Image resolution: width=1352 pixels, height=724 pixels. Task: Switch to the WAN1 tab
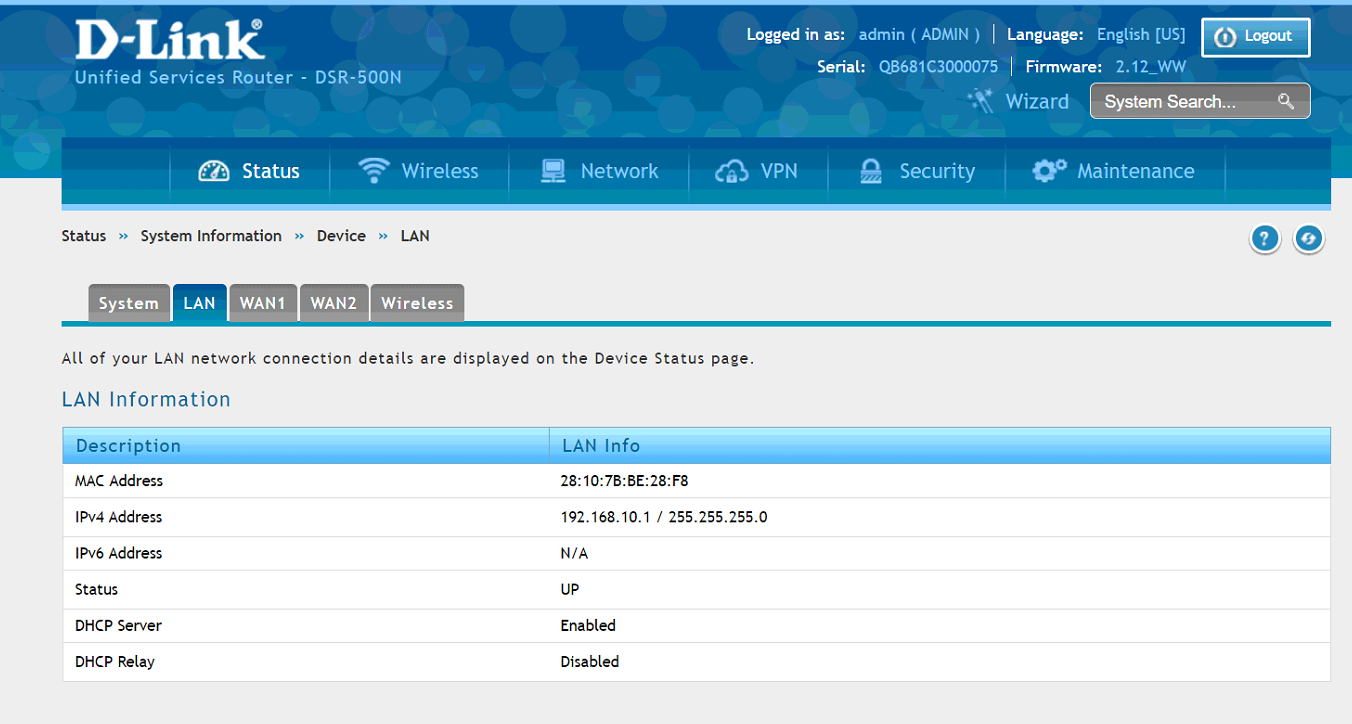(x=263, y=303)
